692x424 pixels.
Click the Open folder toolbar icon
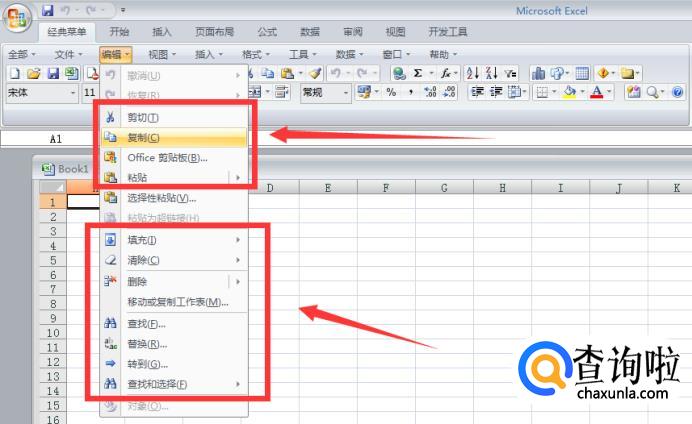[x=34, y=73]
